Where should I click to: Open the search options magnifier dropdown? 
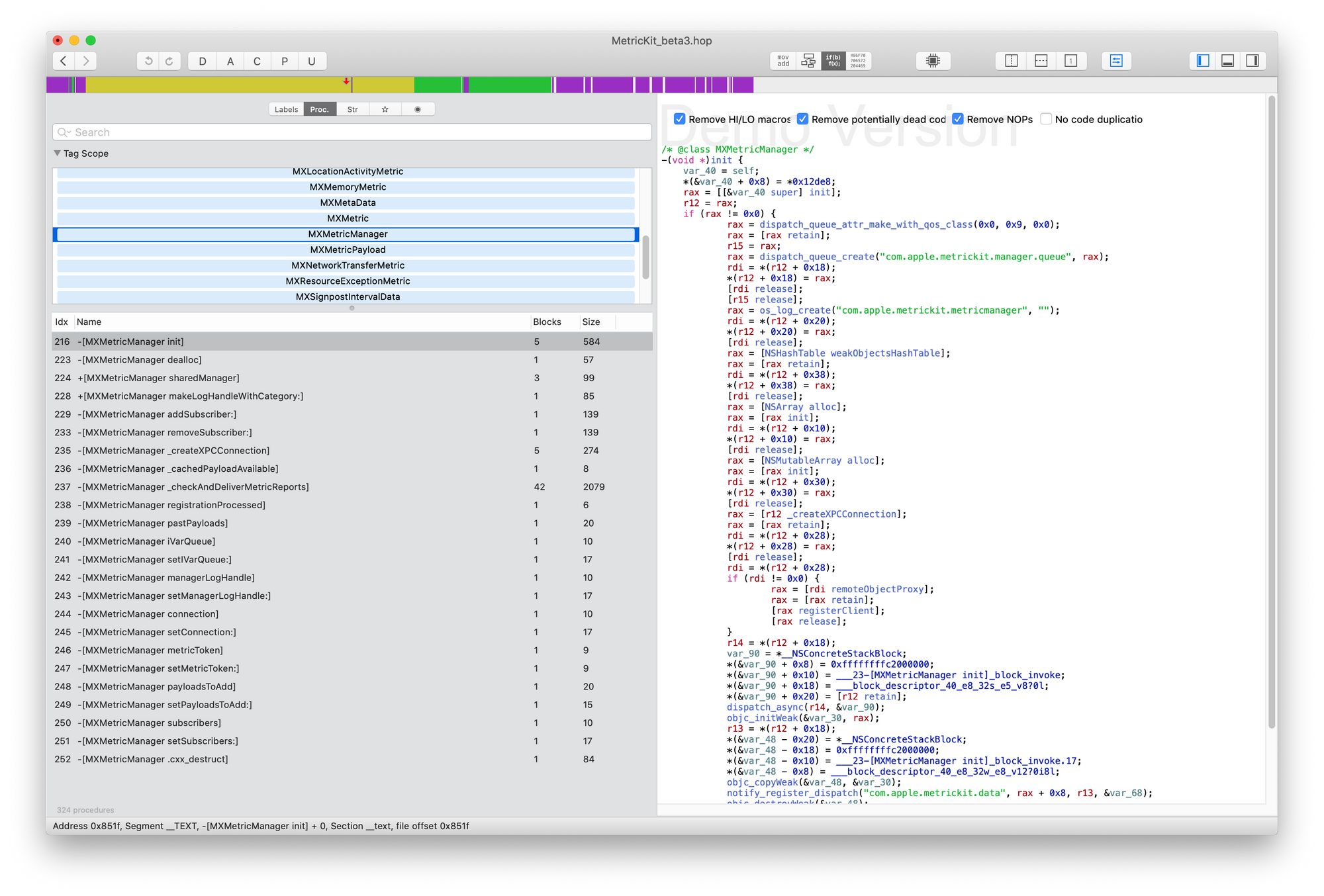[64, 132]
